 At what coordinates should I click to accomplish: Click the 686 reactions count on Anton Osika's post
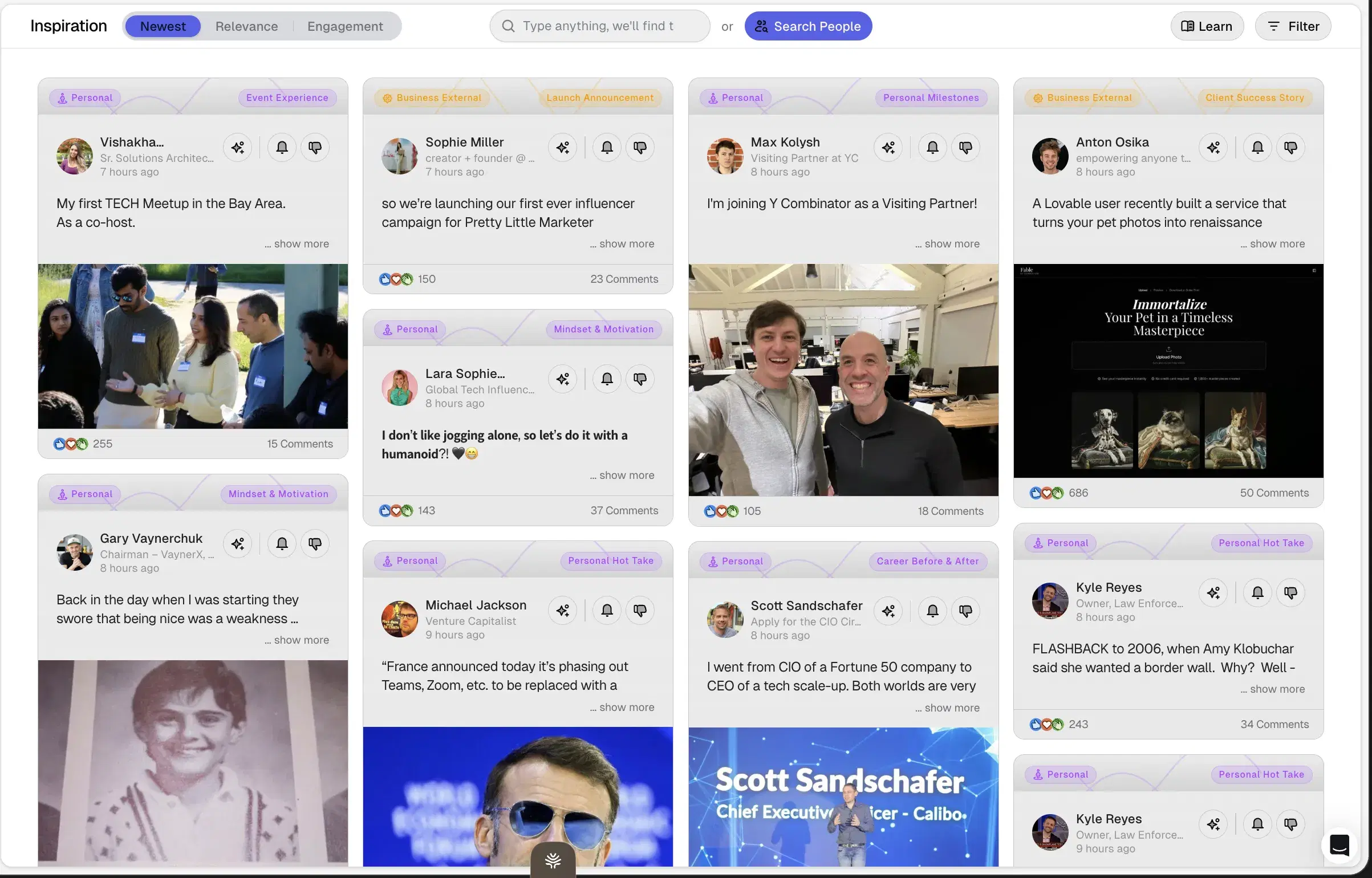click(x=1078, y=493)
